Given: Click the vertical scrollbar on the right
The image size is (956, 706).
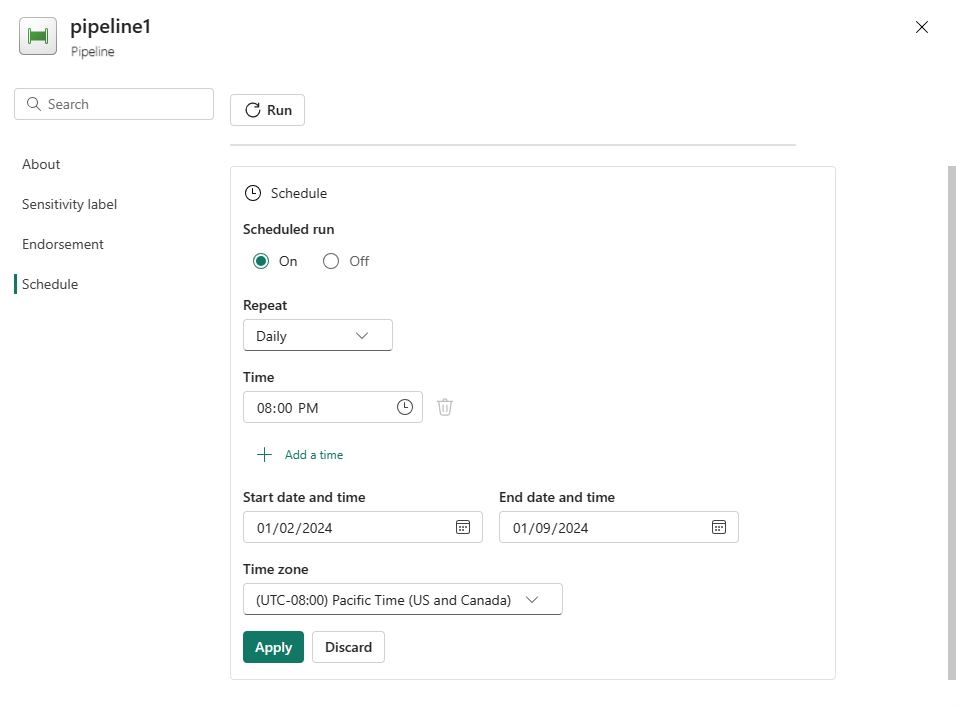Looking at the screenshot, I should tap(951, 420).
